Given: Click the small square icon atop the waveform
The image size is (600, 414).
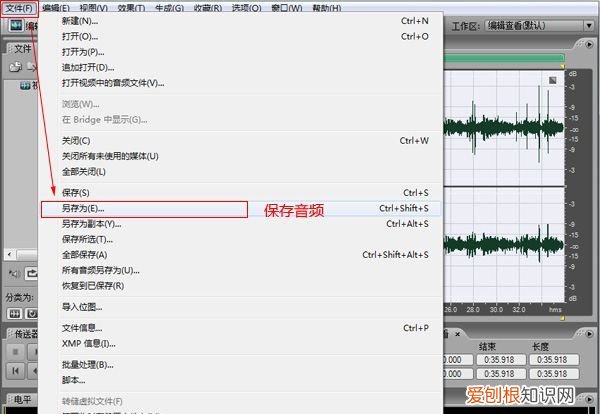Looking at the screenshot, I should (x=553, y=80).
